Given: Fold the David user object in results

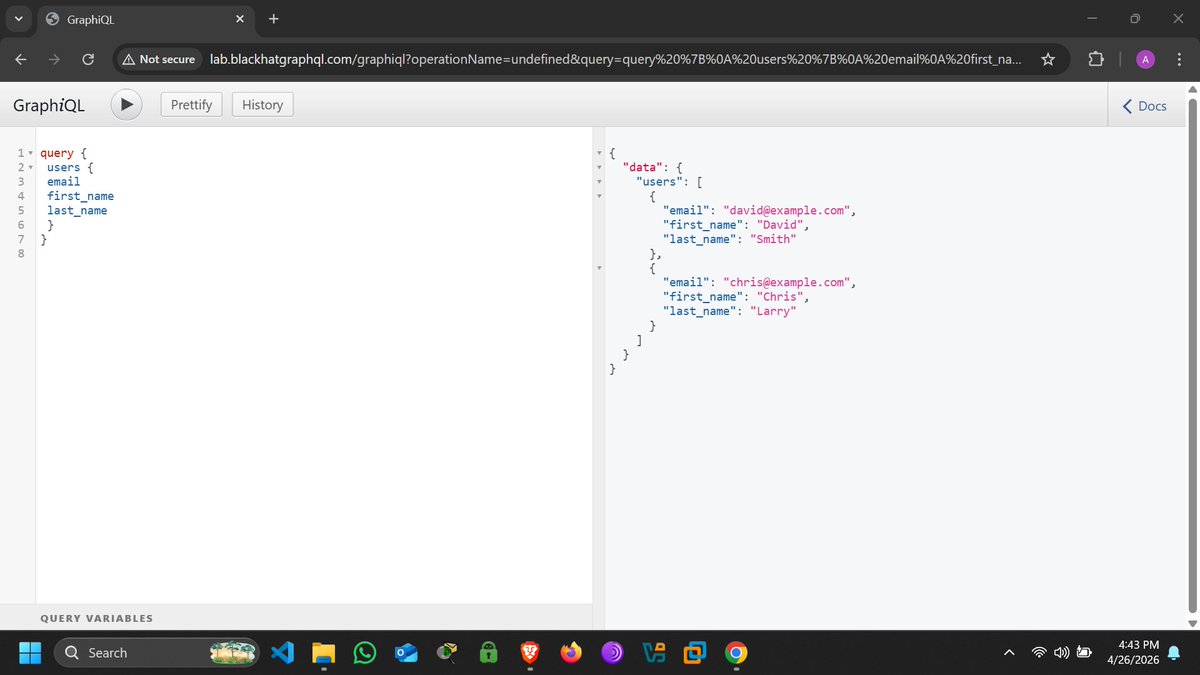Looking at the screenshot, I should (599, 196).
